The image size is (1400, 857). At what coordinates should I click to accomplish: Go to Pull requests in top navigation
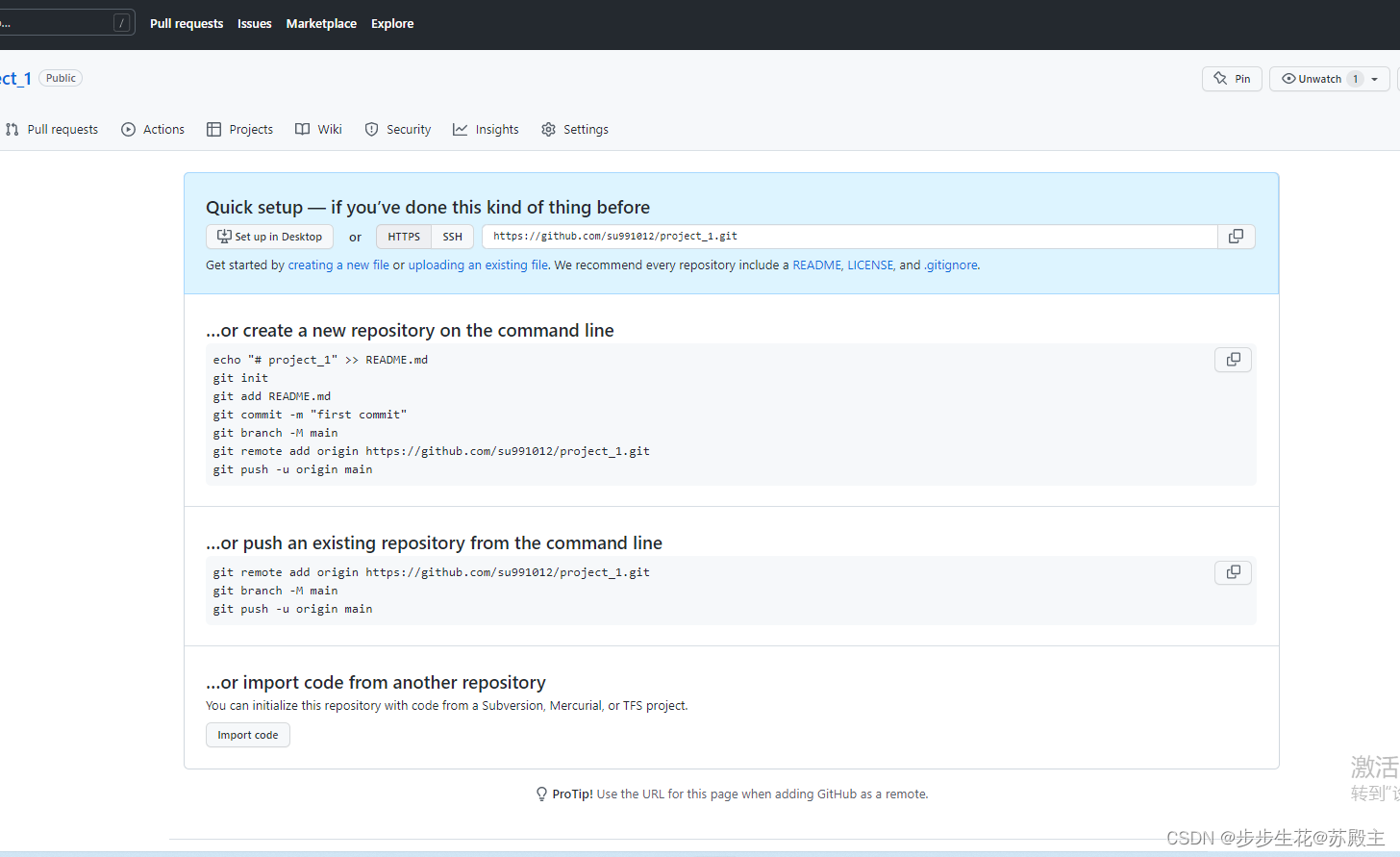tap(187, 24)
